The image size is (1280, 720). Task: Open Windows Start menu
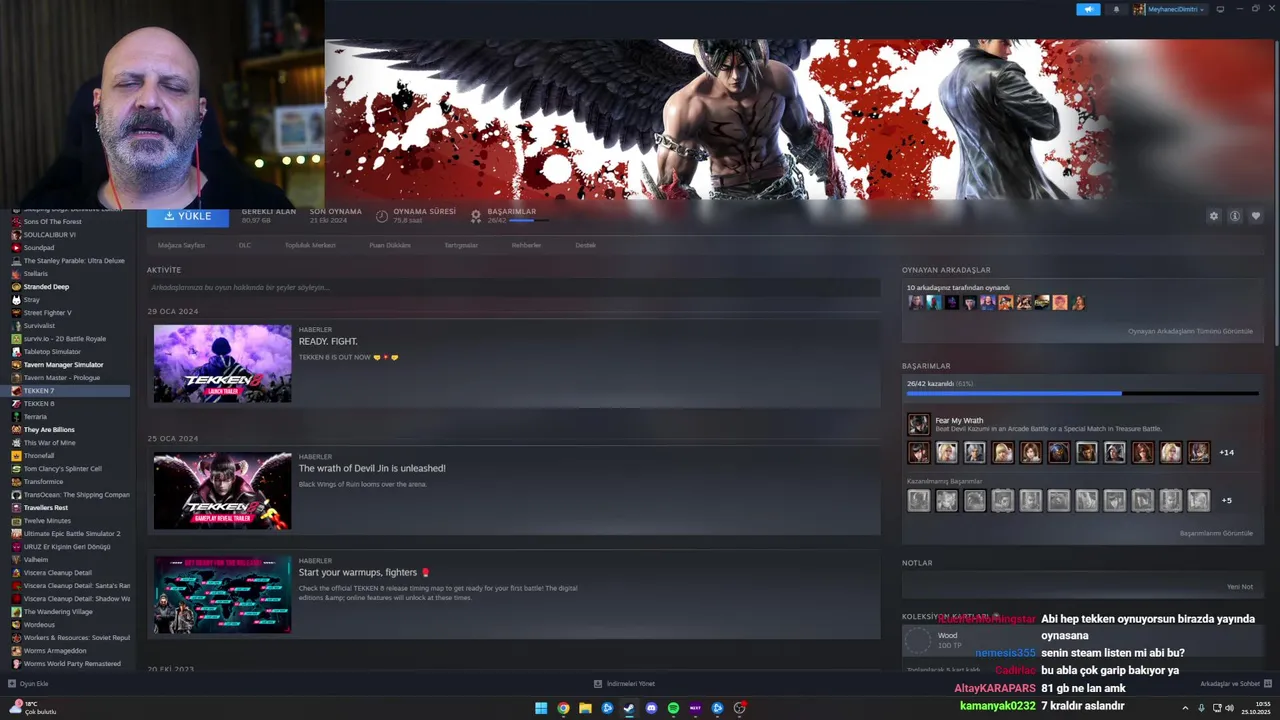click(x=541, y=708)
